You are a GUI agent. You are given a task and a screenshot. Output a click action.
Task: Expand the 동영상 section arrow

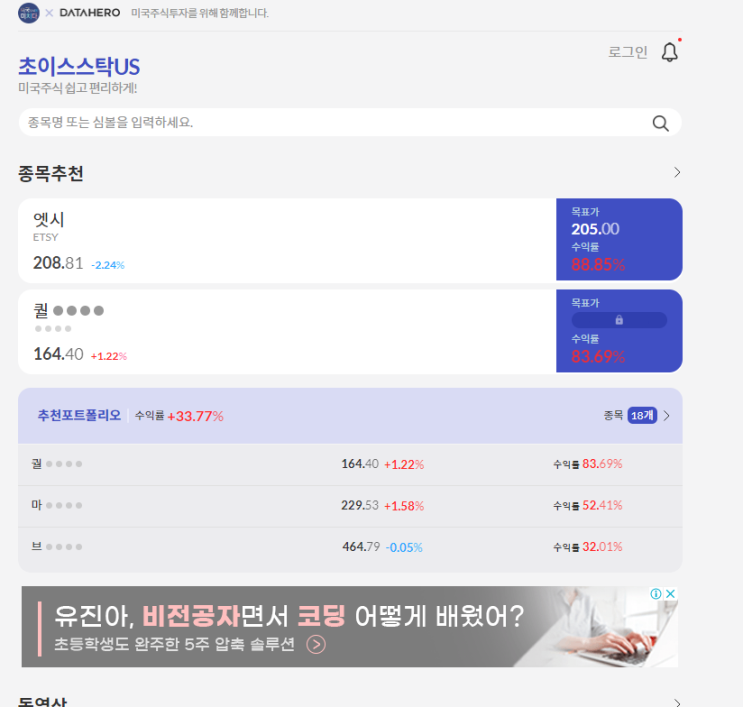pos(677,703)
